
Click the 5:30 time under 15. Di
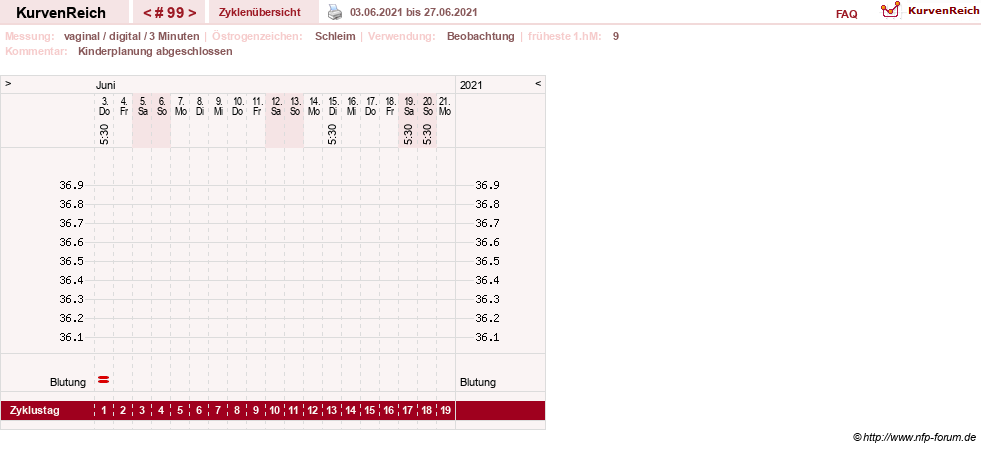pyautogui.click(x=332, y=134)
